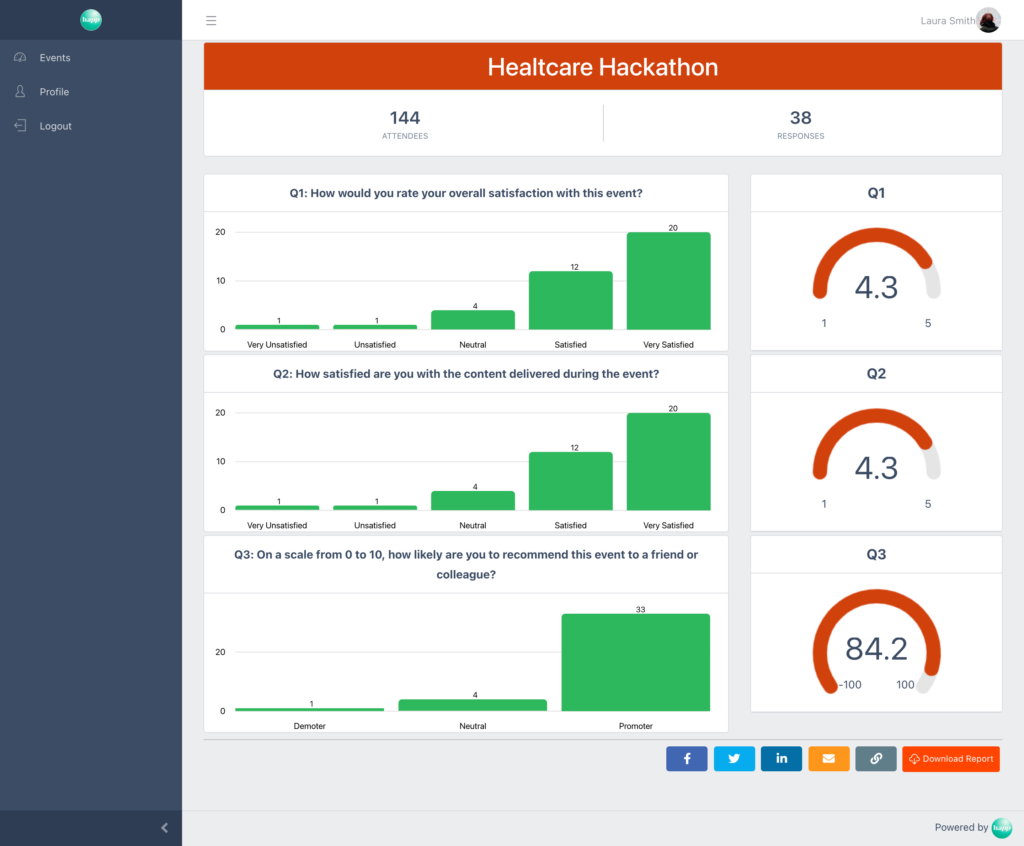Click the Very Satisfied bar in Q1 chart
The width and height of the screenshot is (1024, 846).
click(668, 281)
